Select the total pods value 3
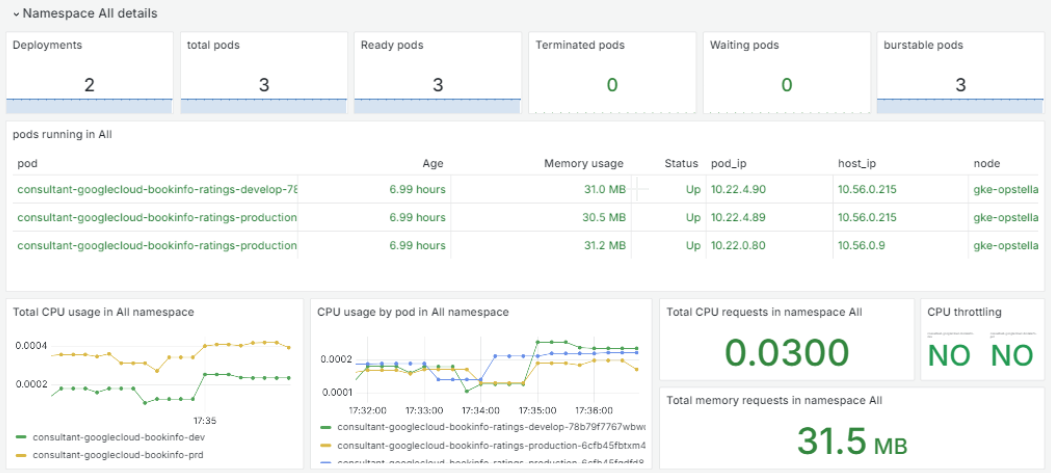 tap(264, 85)
